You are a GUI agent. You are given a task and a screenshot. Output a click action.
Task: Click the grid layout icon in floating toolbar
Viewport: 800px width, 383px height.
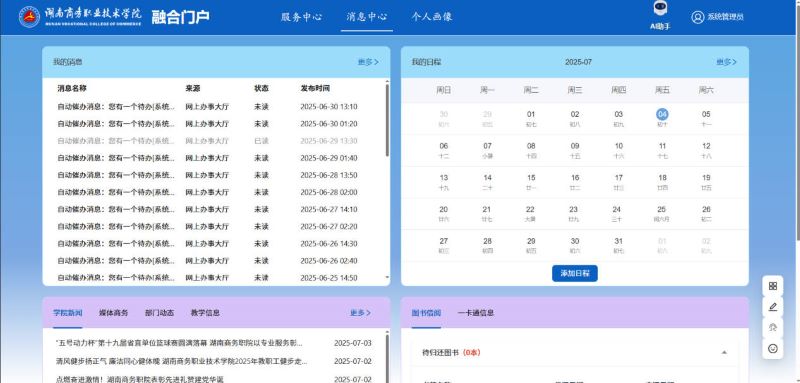click(x=772, y=286)
